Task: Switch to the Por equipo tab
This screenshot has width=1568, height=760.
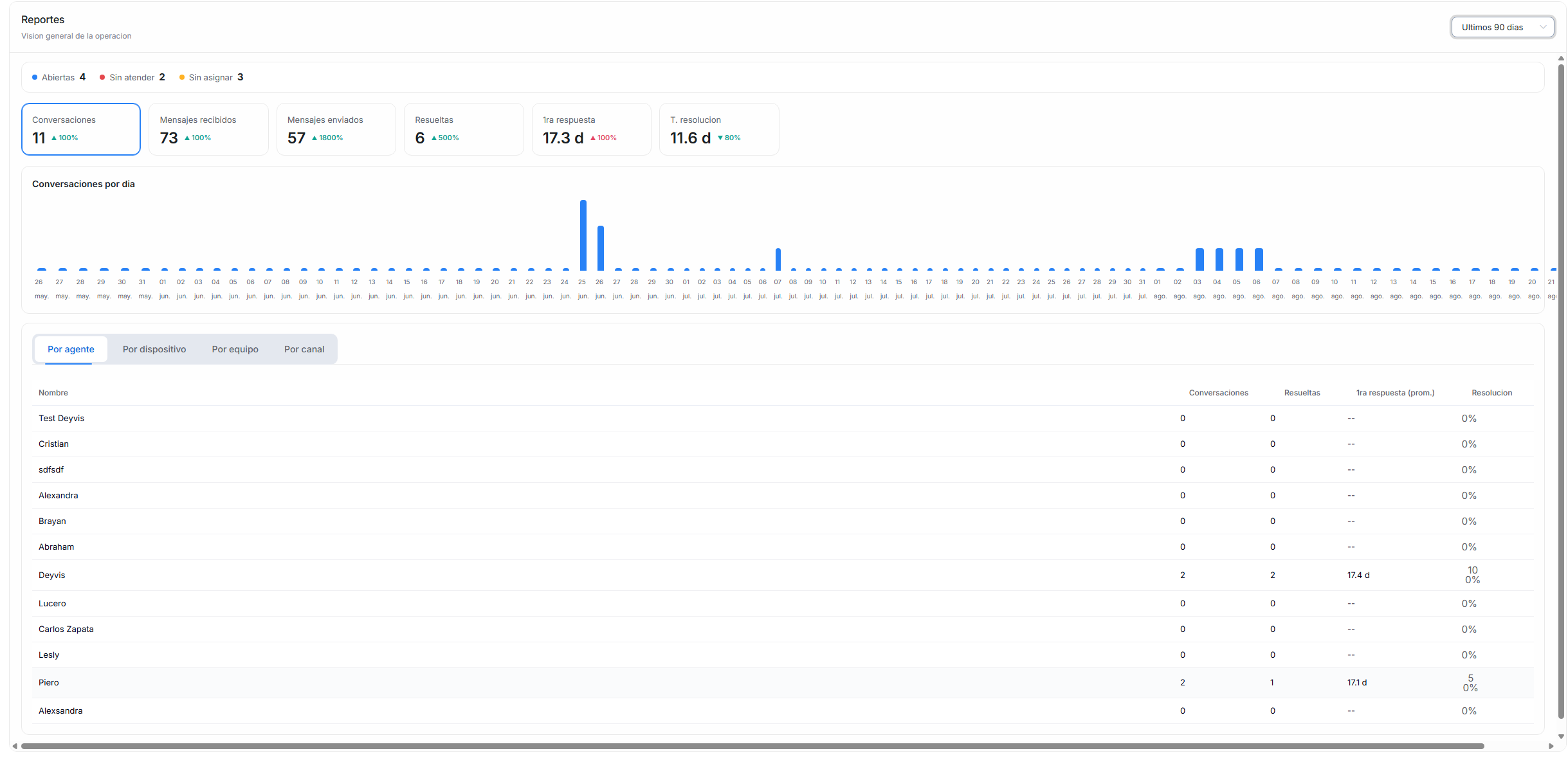Action: point(235,349)
